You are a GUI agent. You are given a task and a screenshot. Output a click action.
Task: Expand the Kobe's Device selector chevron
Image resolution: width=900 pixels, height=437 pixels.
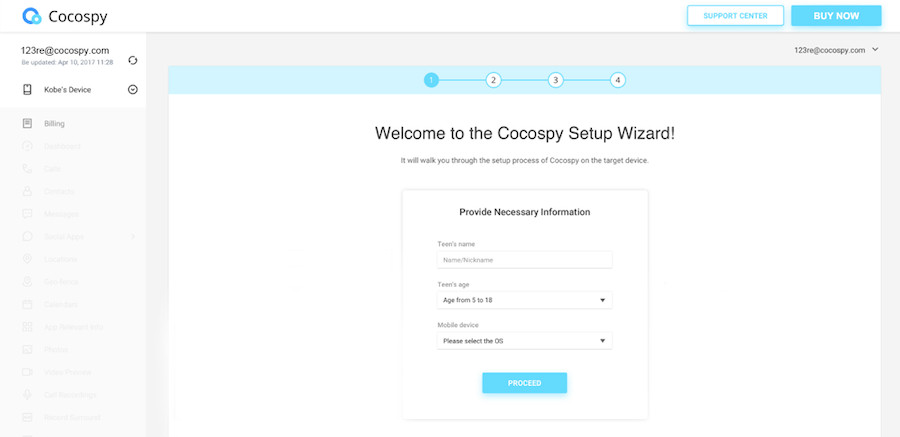point(133,90)
